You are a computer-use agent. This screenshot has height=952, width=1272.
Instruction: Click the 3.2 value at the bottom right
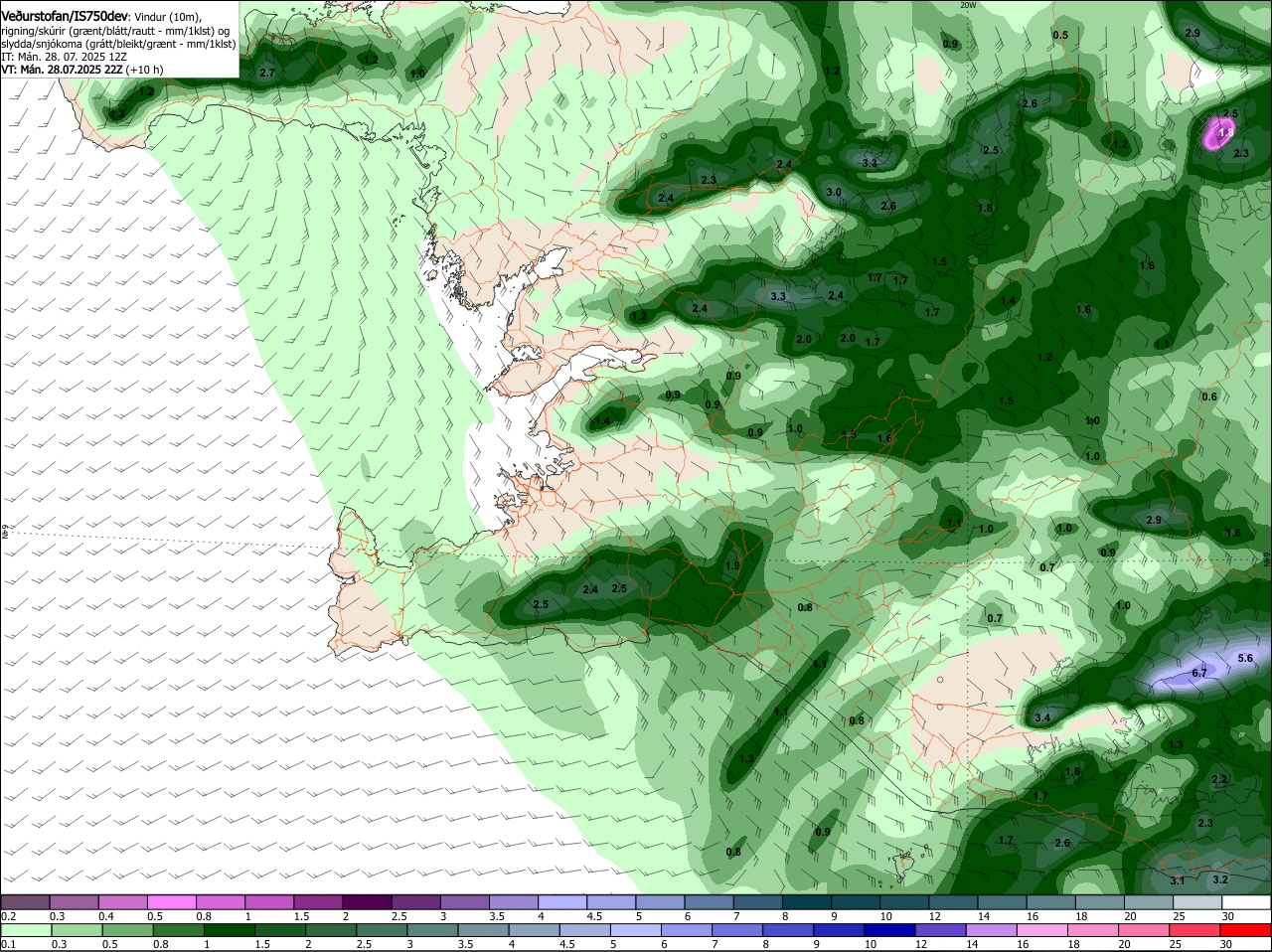coord(1221,879)
